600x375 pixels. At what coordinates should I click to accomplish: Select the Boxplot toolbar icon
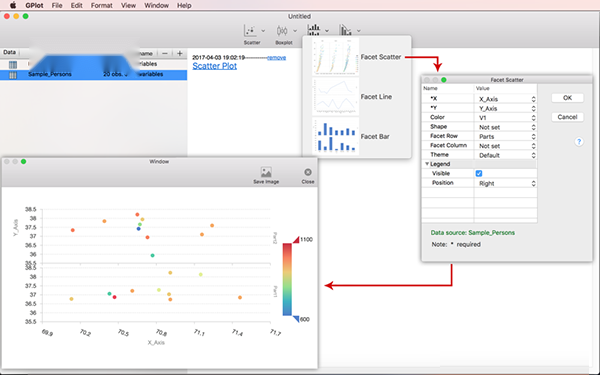coord(282,30)
